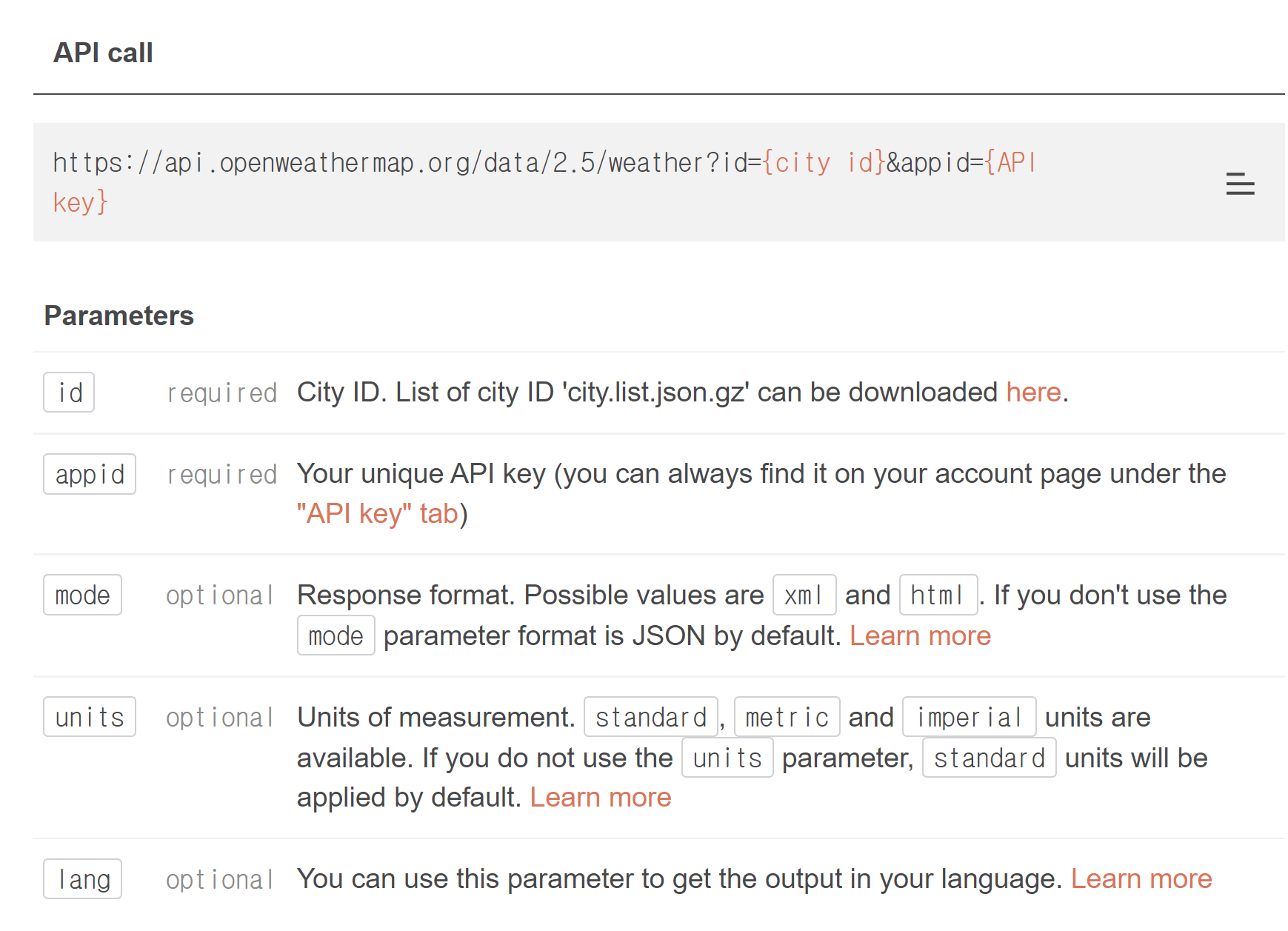Click the 'id' parameter tag
1288x931 pixels.
(69, 393)
